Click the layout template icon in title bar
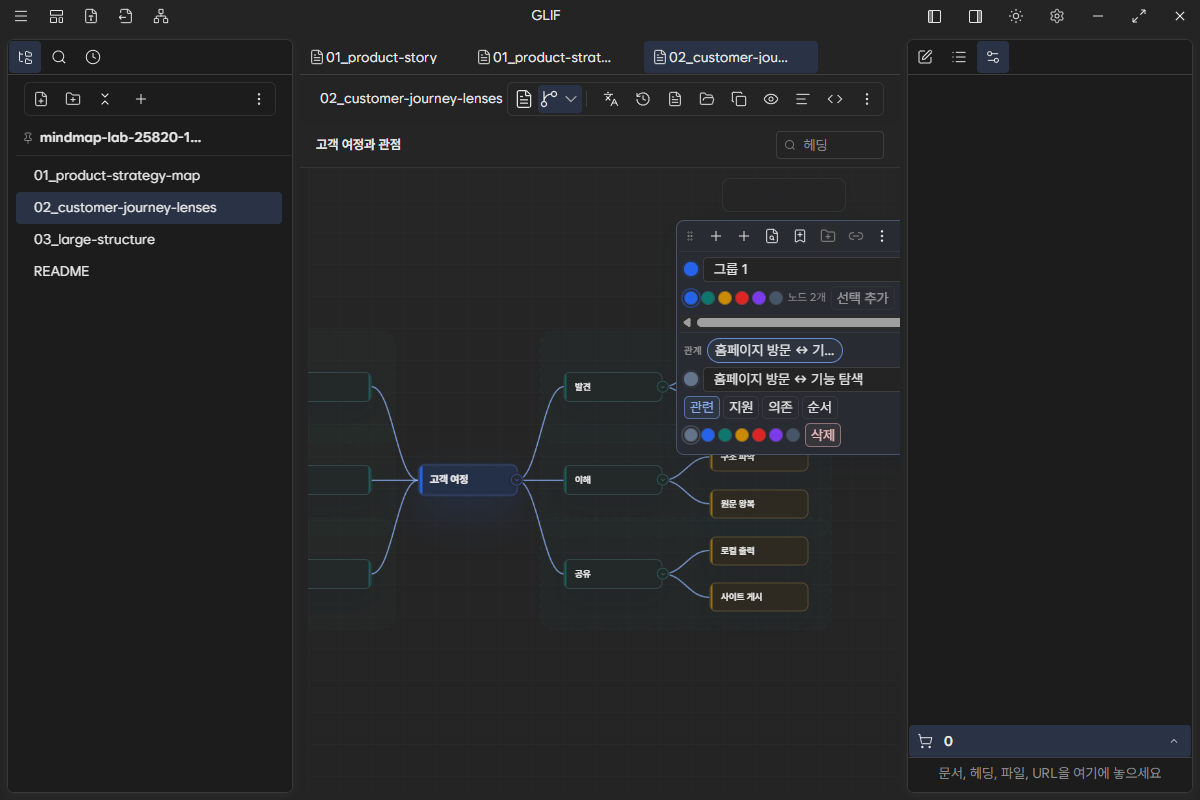Image resolution: width=1200 pixels, height=800 pixels. click(x=56, y=16)
